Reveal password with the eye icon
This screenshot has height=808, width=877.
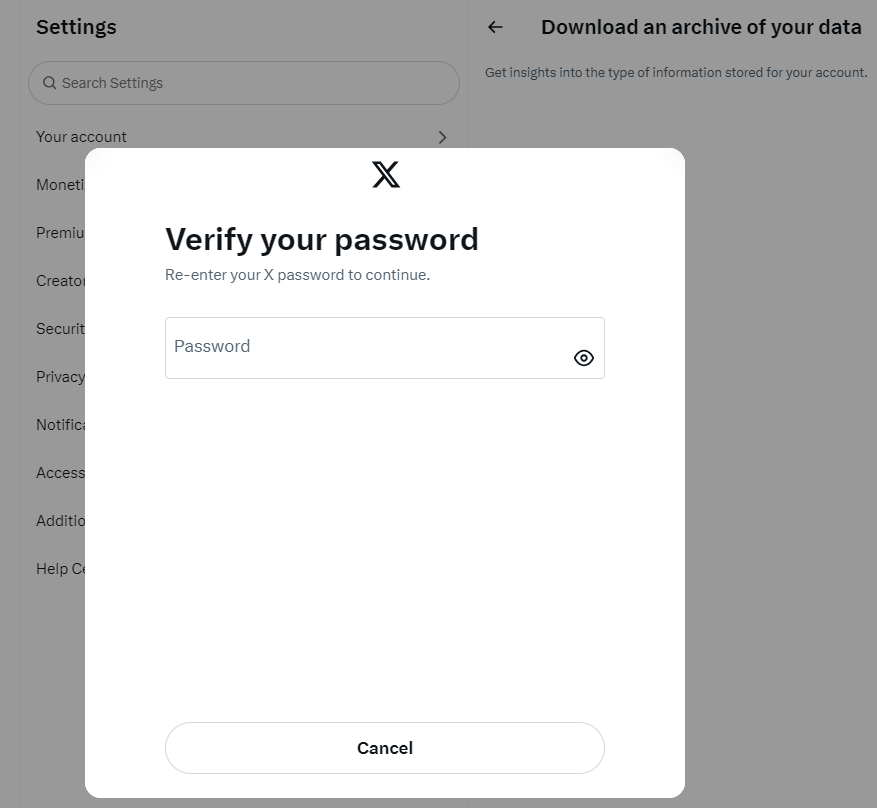point(583,358)
